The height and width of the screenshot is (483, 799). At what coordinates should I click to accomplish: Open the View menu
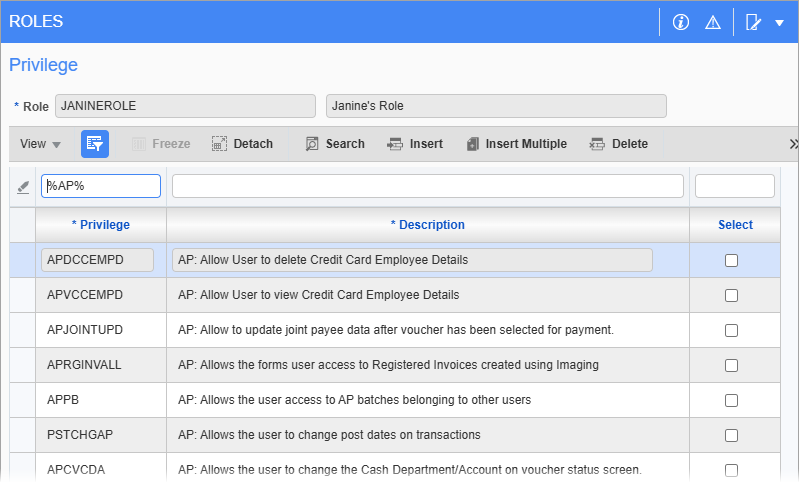tap(40, 144)
